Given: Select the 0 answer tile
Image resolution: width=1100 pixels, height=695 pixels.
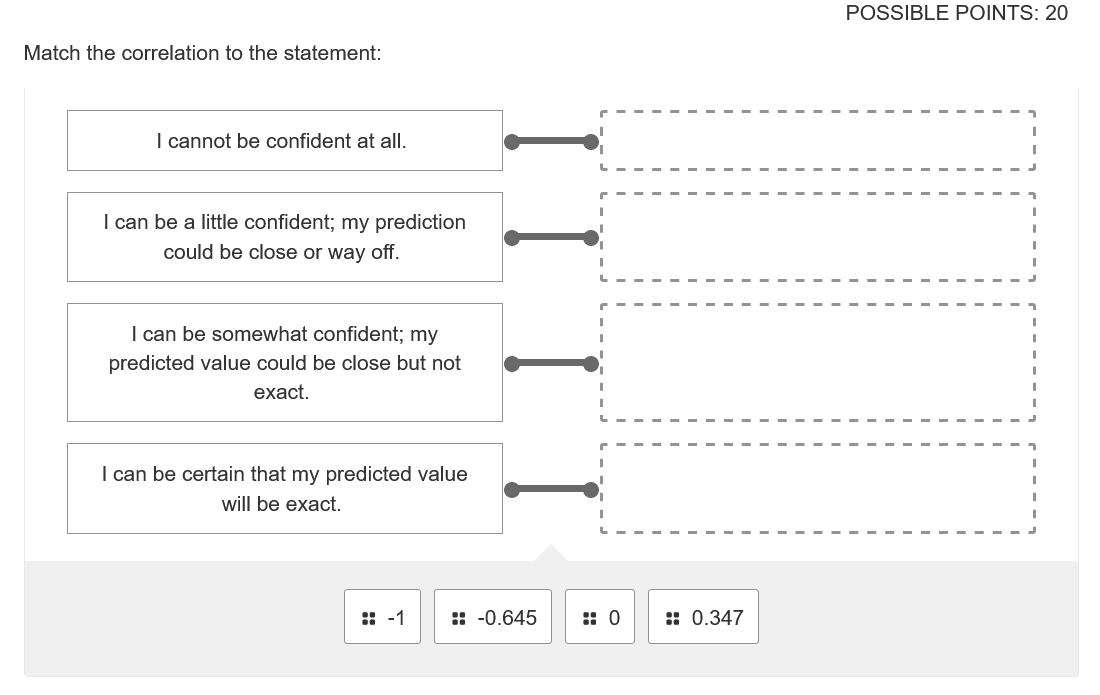Looking at the screenshot, I should coord(600,617).
